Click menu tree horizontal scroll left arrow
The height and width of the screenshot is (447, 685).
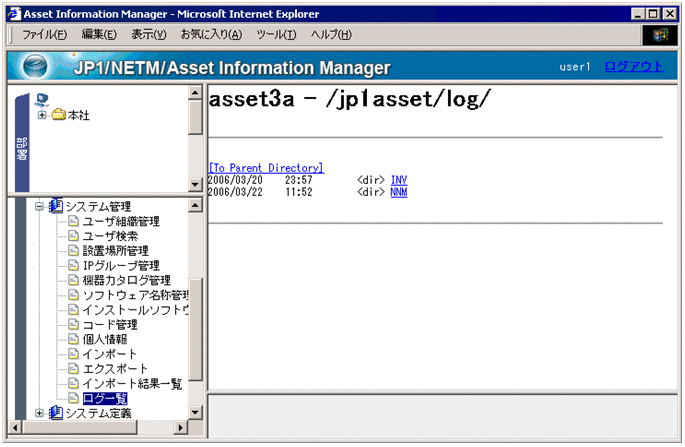(15, 427)
